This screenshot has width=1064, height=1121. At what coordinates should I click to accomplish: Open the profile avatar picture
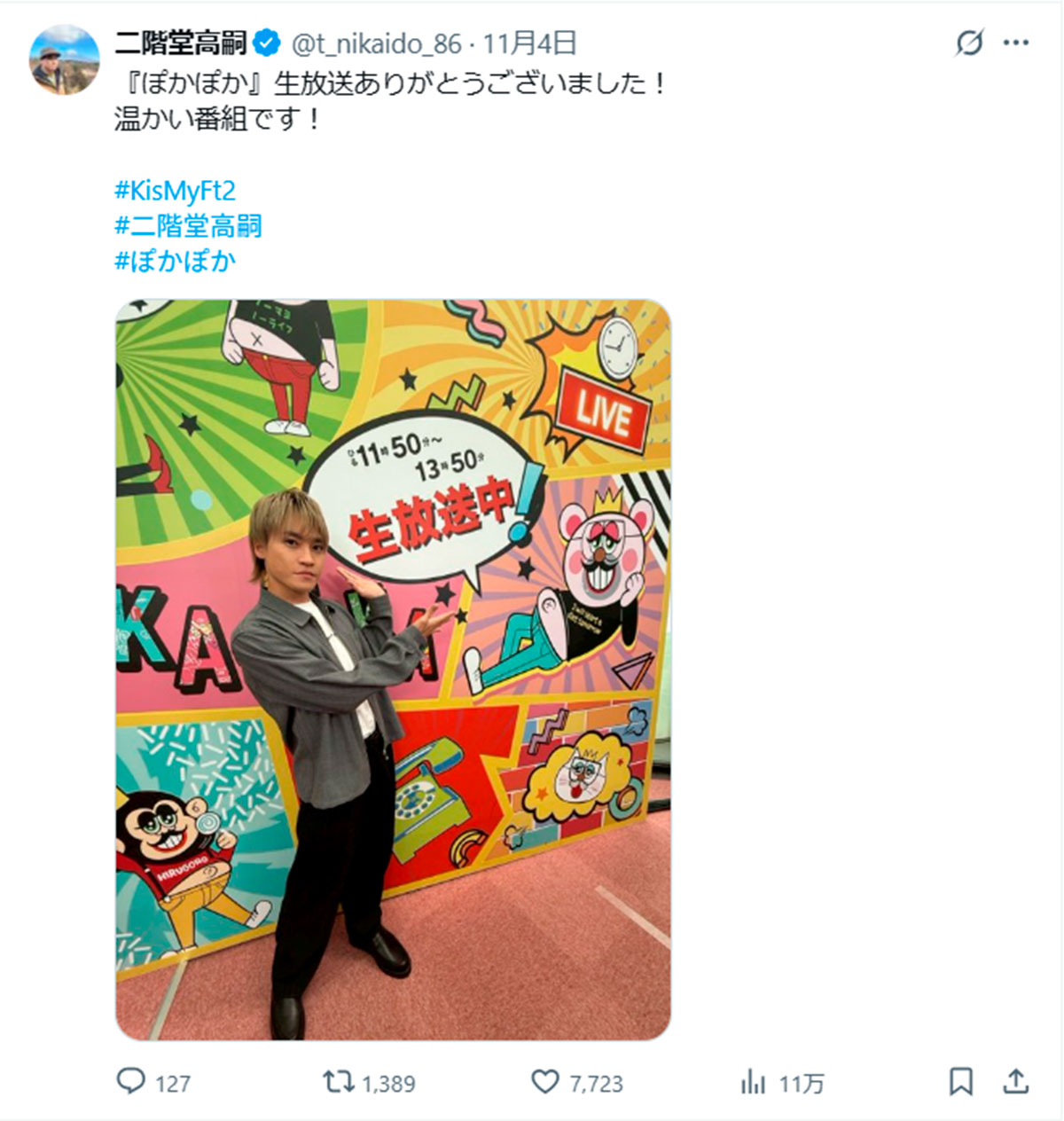point(65,59)
